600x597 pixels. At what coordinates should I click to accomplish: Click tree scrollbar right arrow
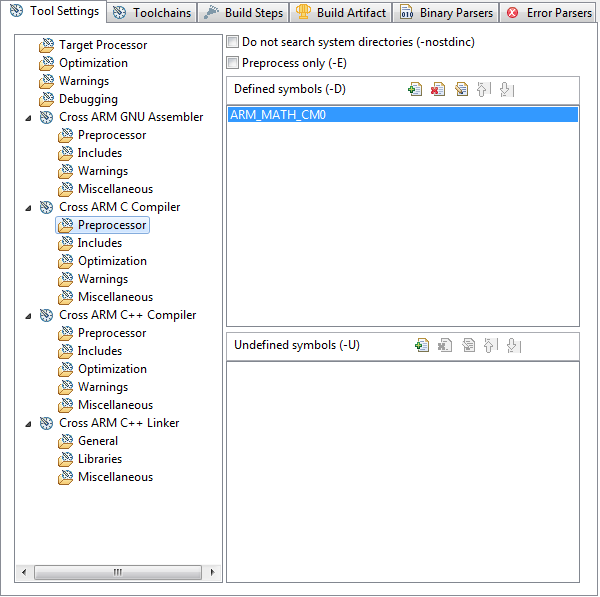(x=212, y=573)
